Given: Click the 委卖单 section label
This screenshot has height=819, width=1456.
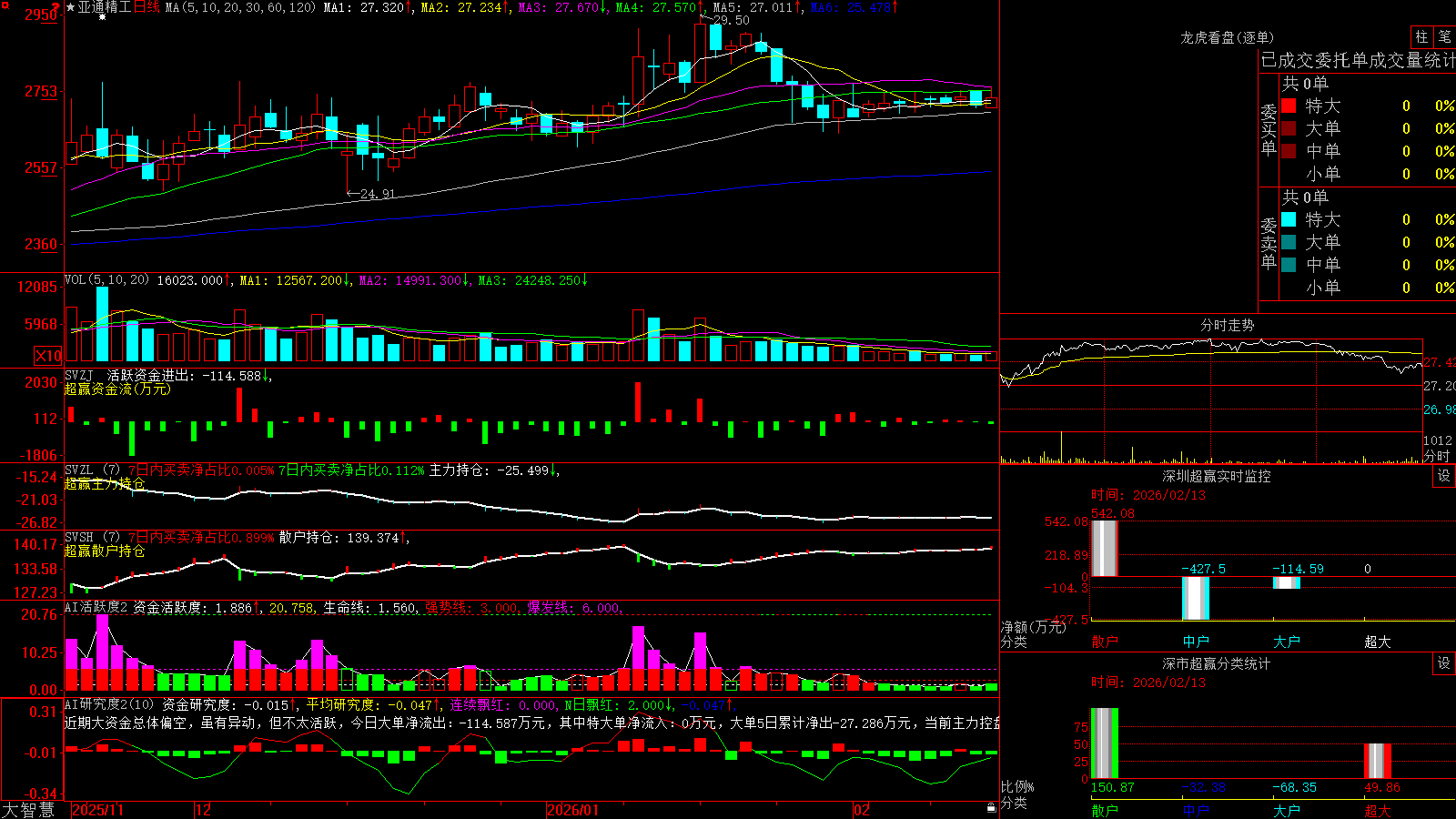Looking at the screenshot, I should coord(1269,244).
